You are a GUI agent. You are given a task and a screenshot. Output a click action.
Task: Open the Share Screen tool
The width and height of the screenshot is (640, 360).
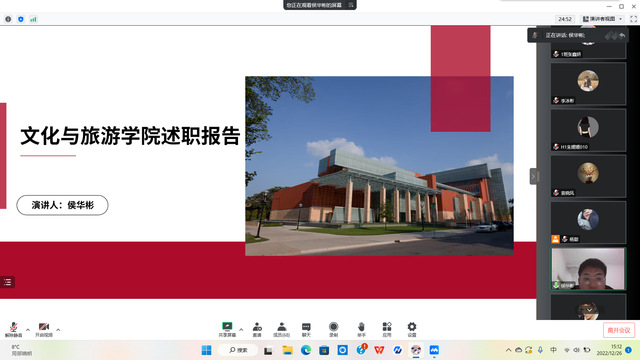tap(227, 329)
